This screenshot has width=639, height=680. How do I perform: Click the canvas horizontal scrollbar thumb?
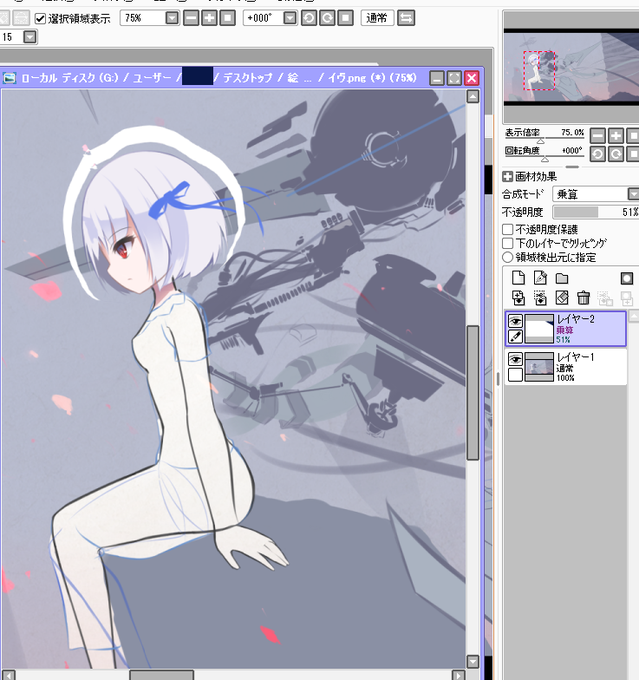click(x=161, y=676)
